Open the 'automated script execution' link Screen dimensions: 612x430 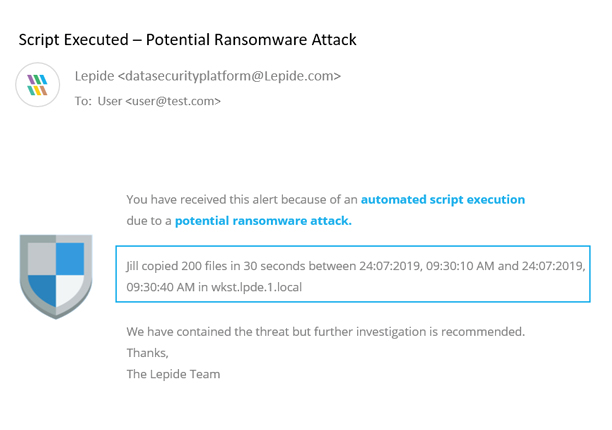tap(443, 199)
